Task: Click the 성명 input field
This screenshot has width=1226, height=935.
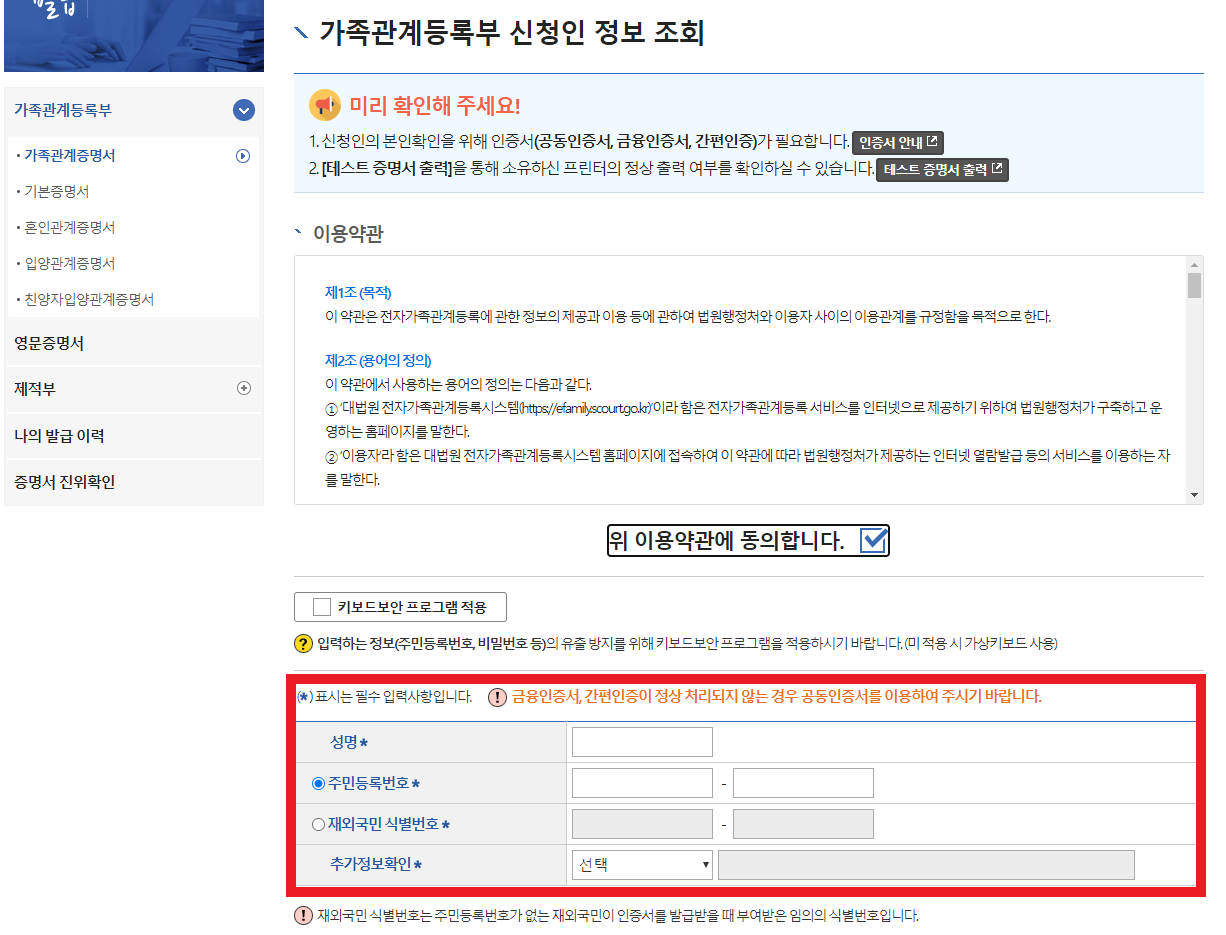Action: pos(642,742)
